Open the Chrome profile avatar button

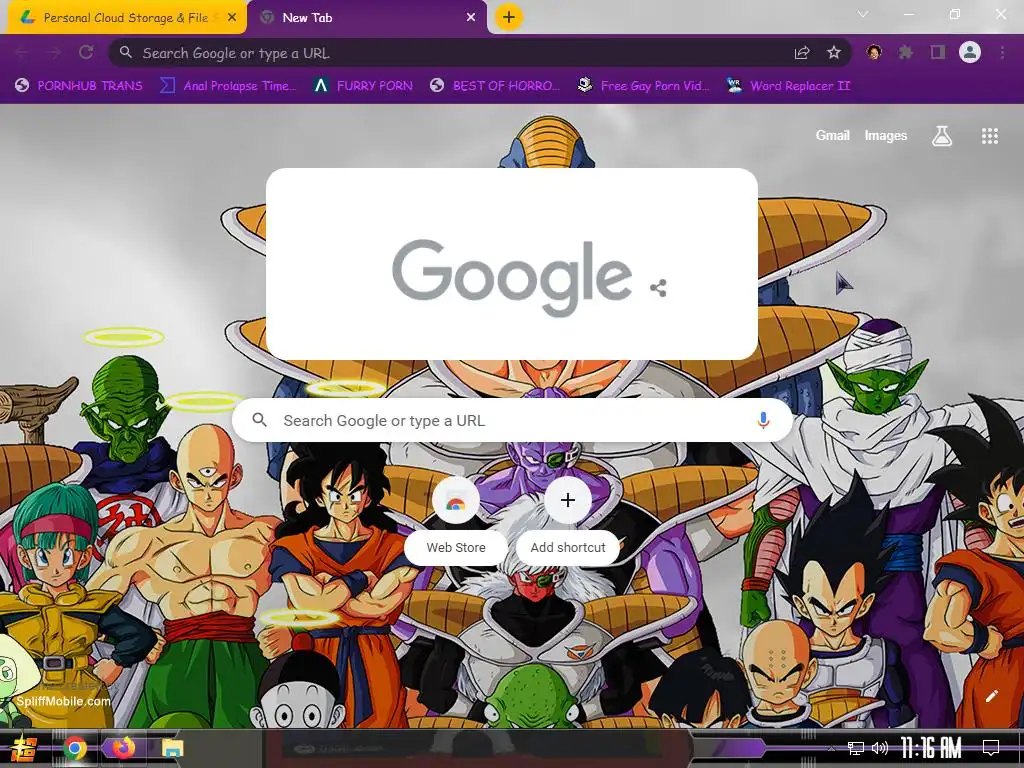970,52
